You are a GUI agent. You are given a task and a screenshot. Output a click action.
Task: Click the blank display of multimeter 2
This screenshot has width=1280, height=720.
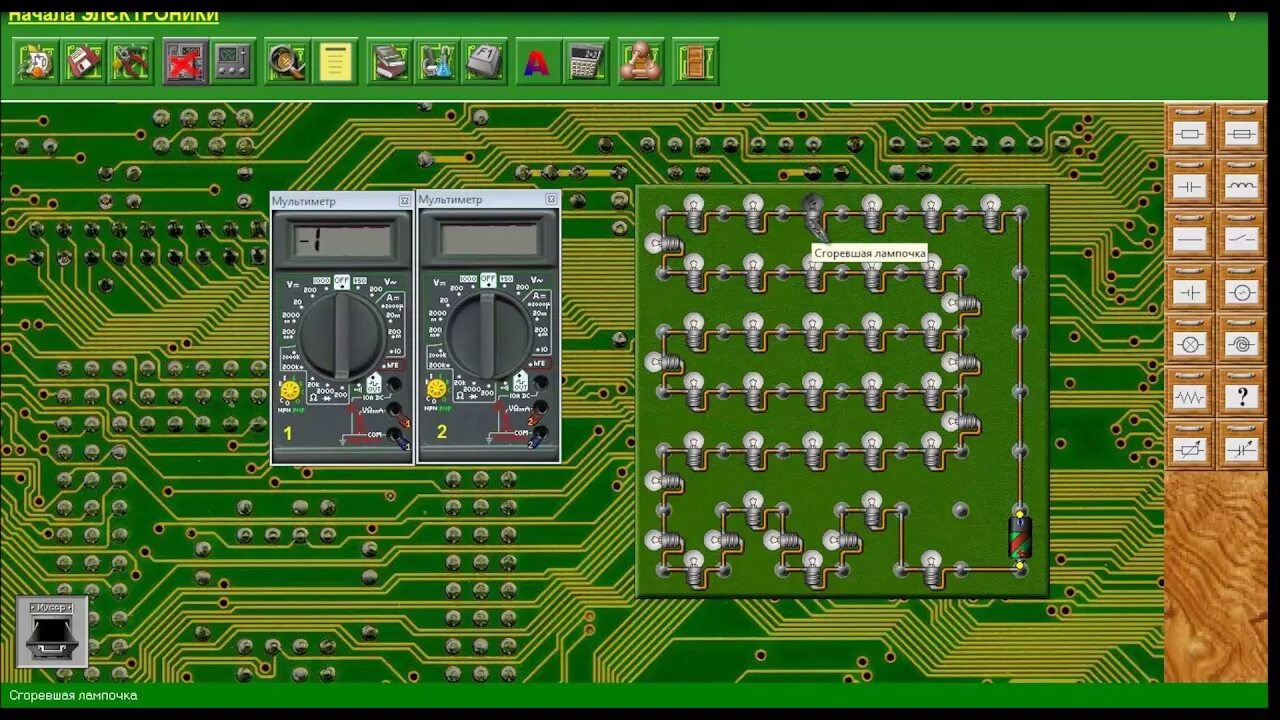(x=488, y=239)
